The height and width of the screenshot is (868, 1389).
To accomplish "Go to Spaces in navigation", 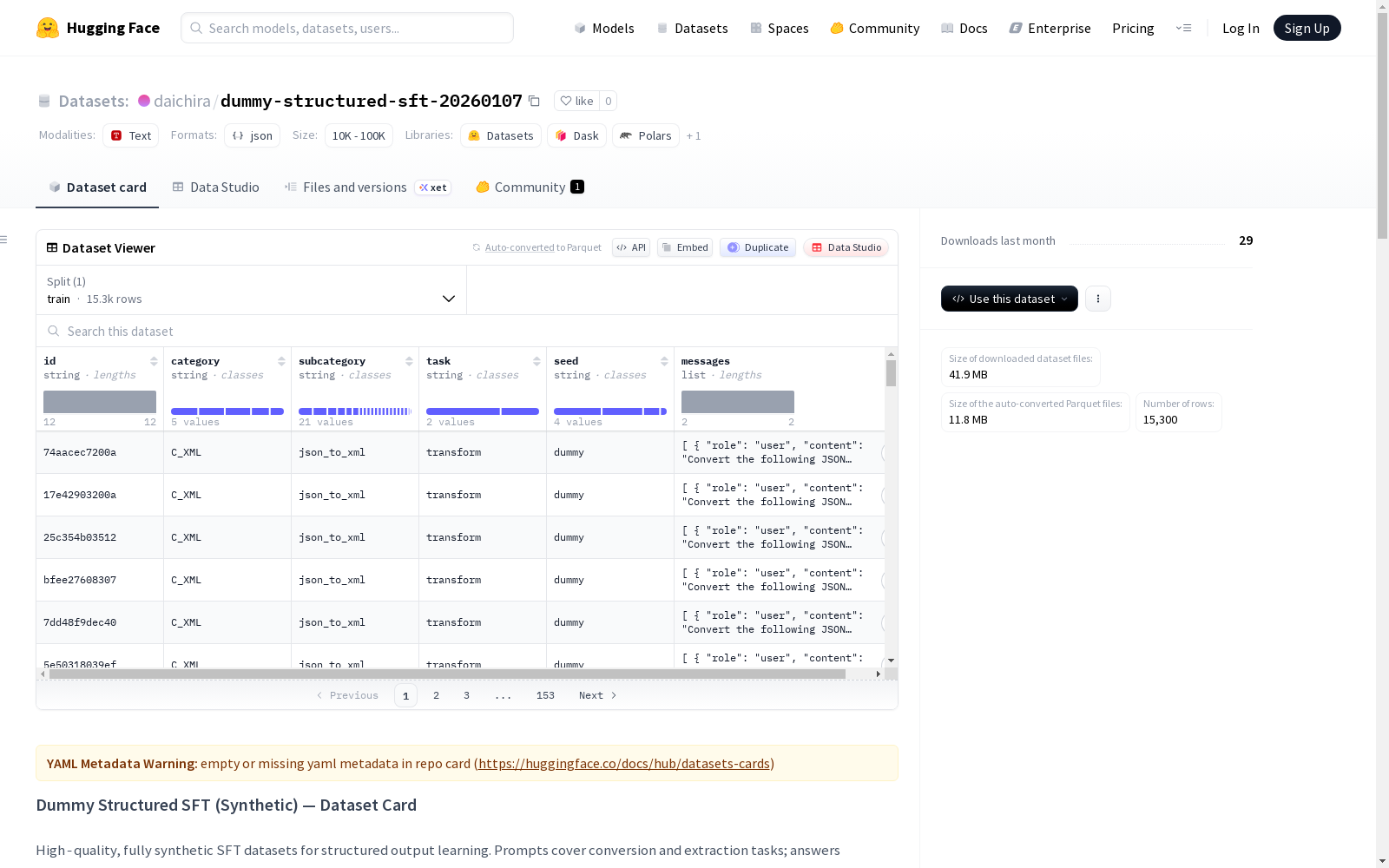I will [780, 29].
